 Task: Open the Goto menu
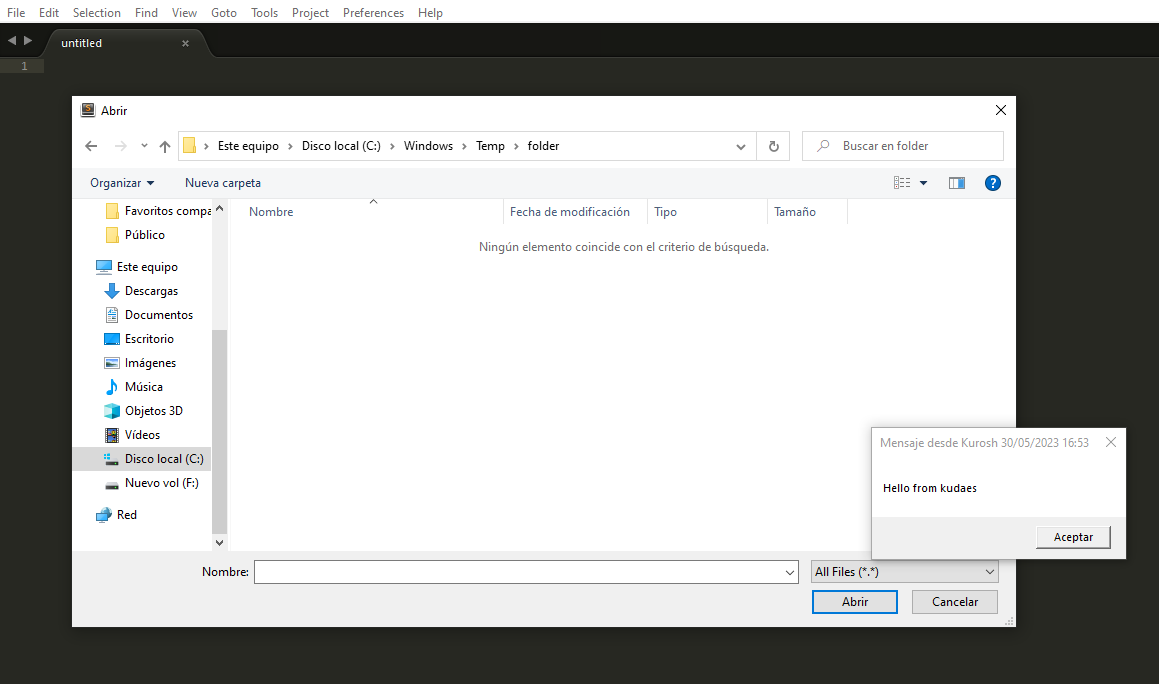coord(223,13)
